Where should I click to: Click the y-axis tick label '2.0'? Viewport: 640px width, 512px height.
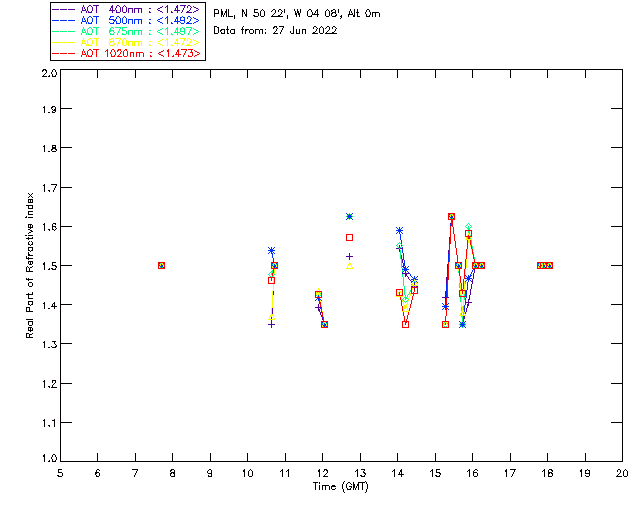click(49, 73)
